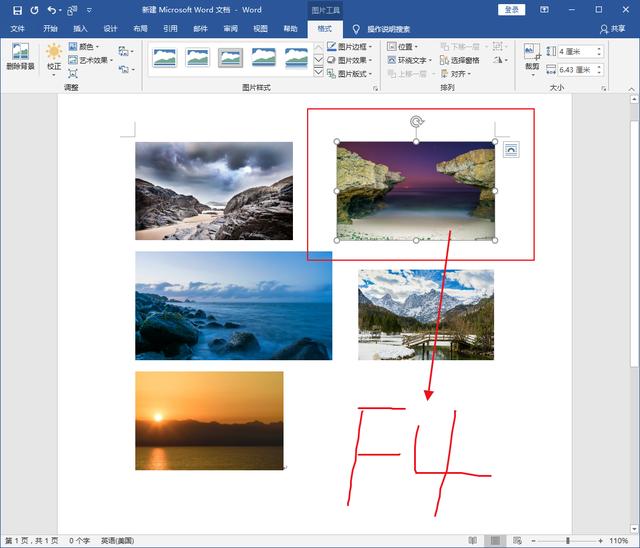This screenshot has width=640, height=548.
Task: Click the rotation handle above the selected picture
Action: point(416,122)
